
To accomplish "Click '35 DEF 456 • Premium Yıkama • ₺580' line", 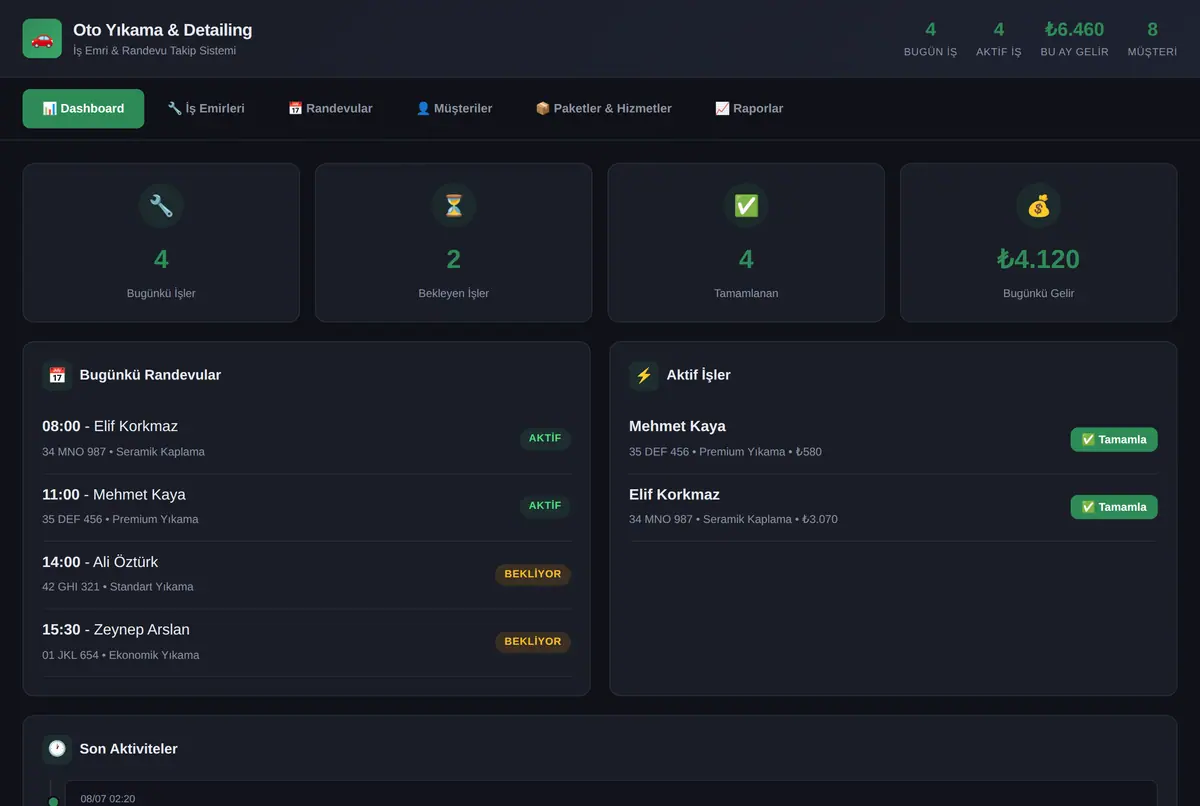I will point(725,452).
